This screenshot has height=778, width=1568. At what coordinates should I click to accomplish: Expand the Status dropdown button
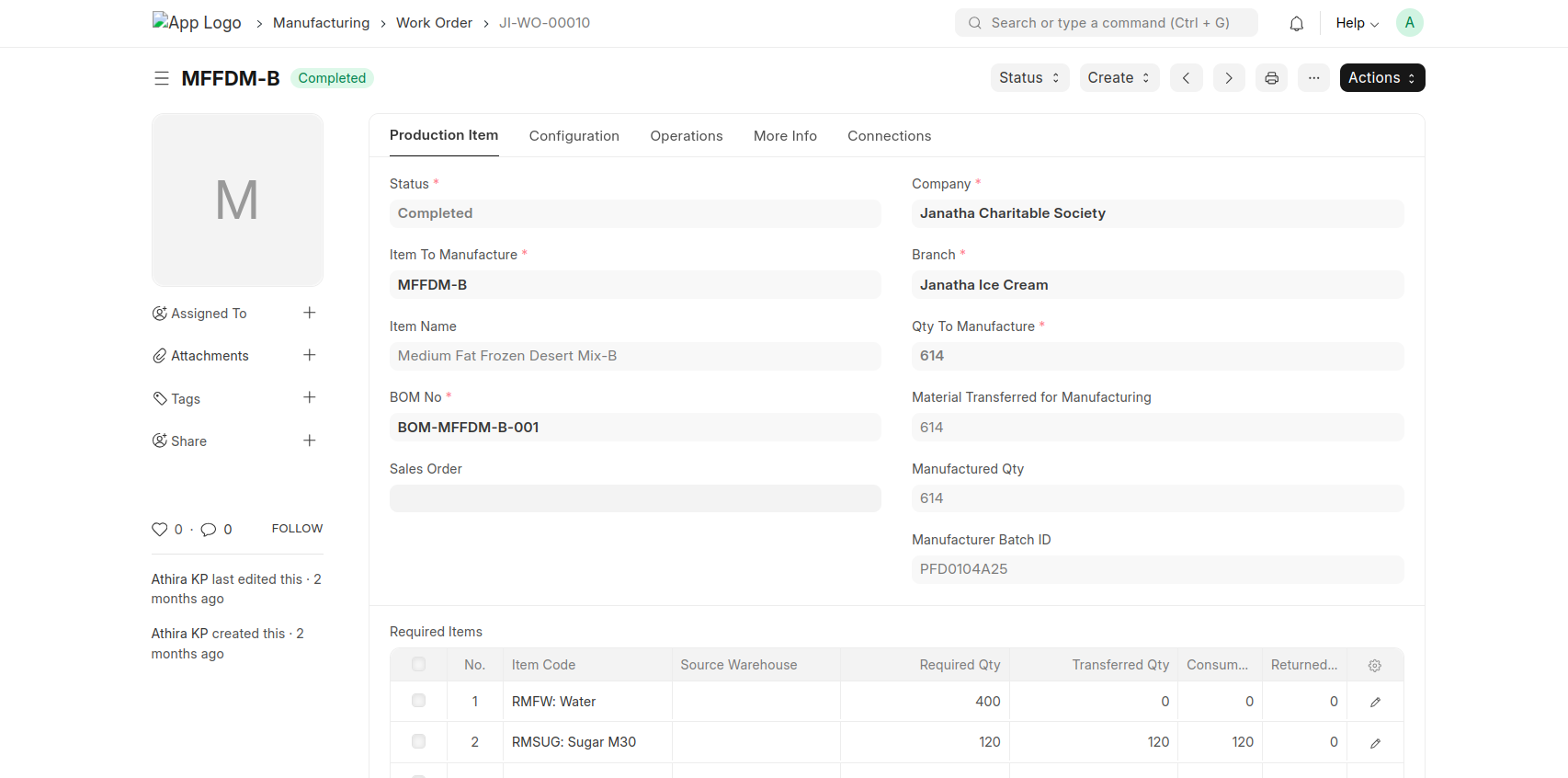[x=1028, y=78]
